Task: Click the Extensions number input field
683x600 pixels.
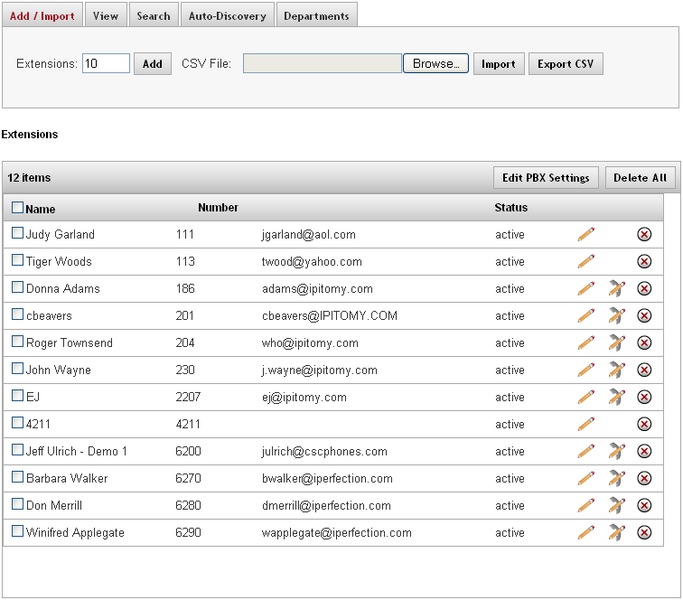Action: 106,64
